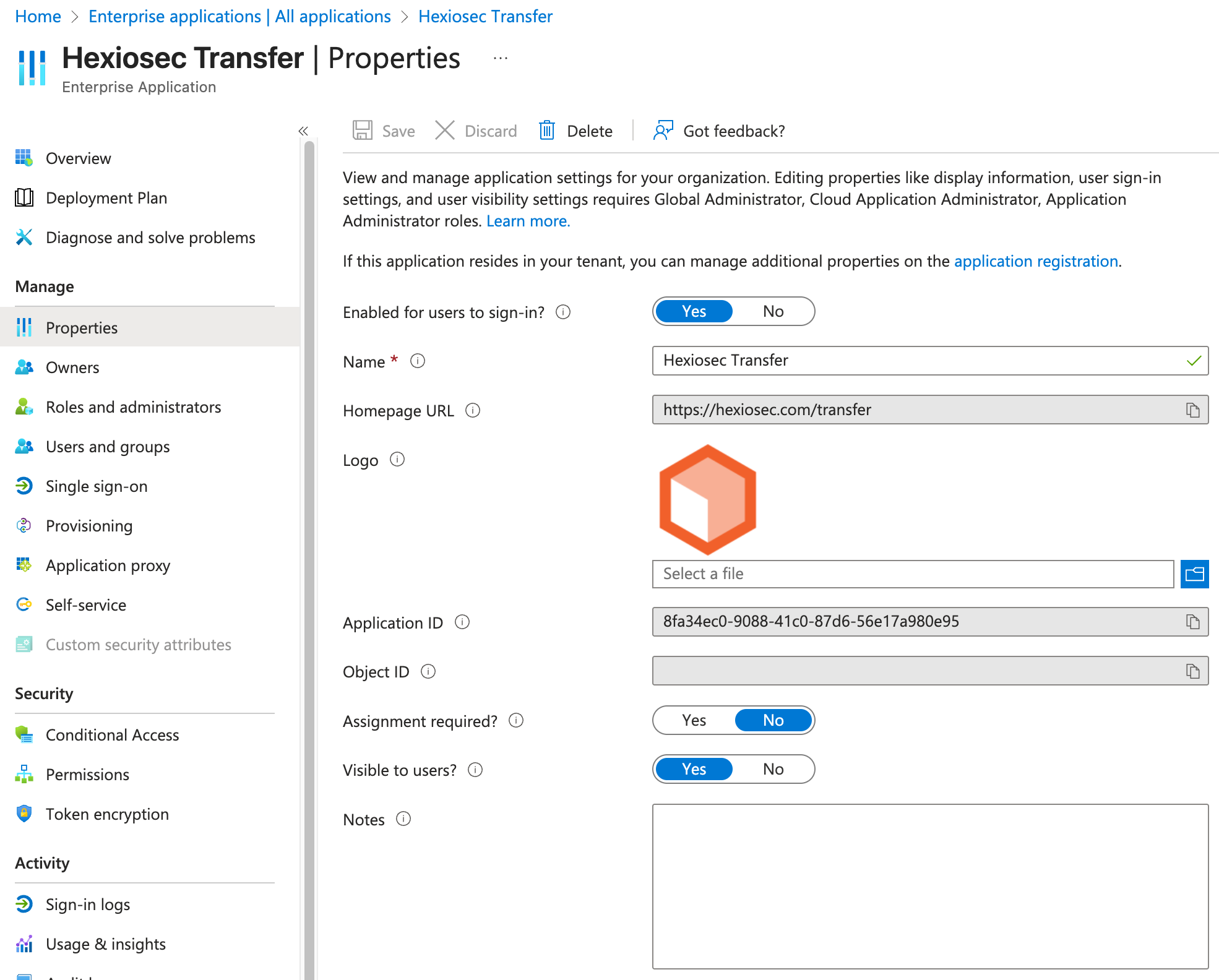The width and height of the screenshot is (1219, 980).
Task: Browse for a logo file
Action: [1194, 574]
